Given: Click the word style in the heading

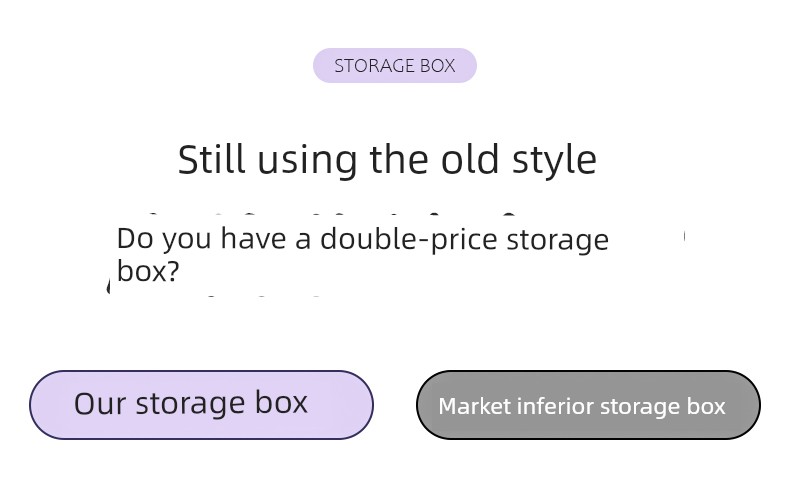Looking at the screenshot, I should (x=555, y=161).
